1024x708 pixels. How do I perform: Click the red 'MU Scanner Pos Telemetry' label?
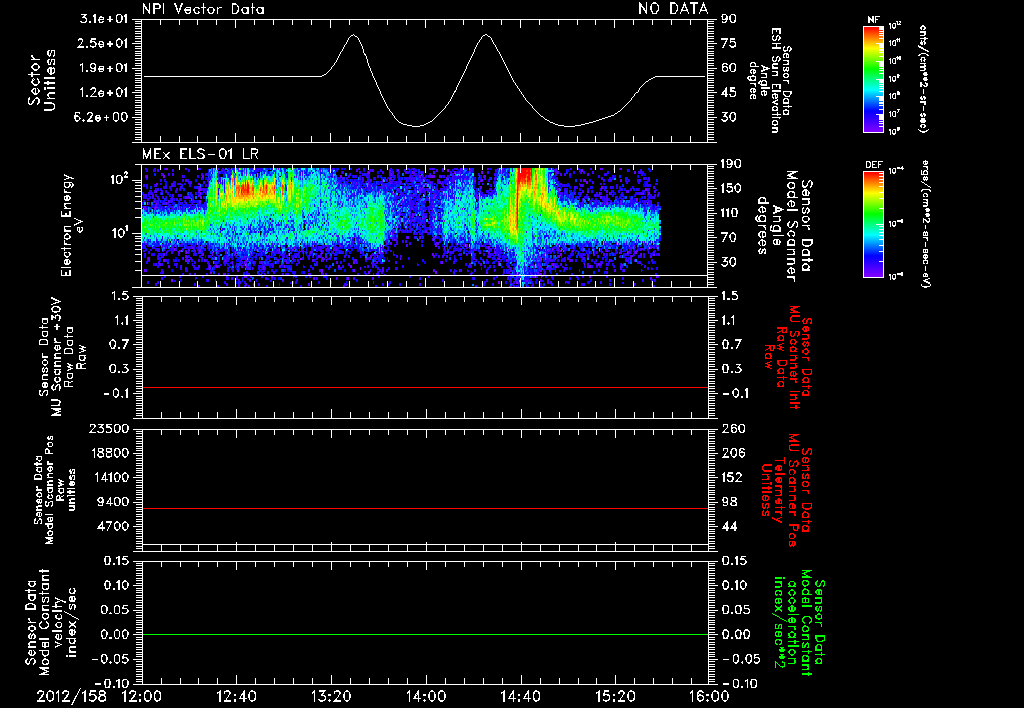coord(786,490)
